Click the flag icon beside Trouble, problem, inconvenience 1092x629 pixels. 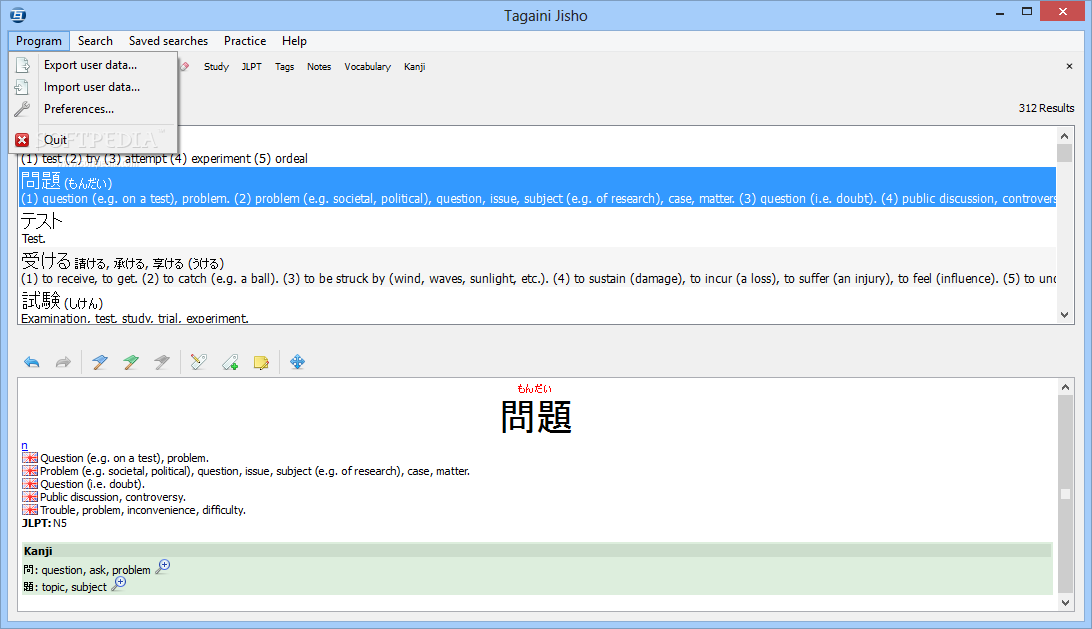[x=30, y=511]
